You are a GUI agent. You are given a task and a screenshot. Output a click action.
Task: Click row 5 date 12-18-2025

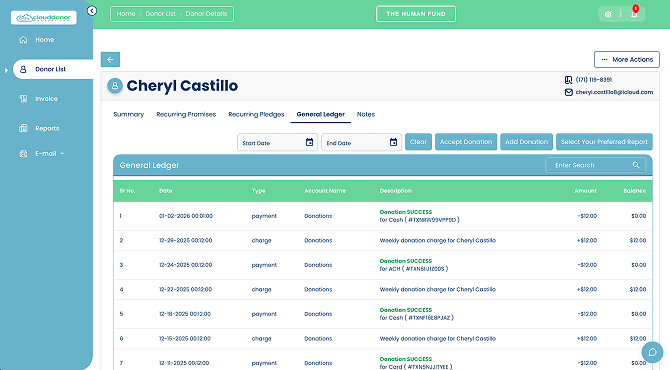[x=185, y=314]
